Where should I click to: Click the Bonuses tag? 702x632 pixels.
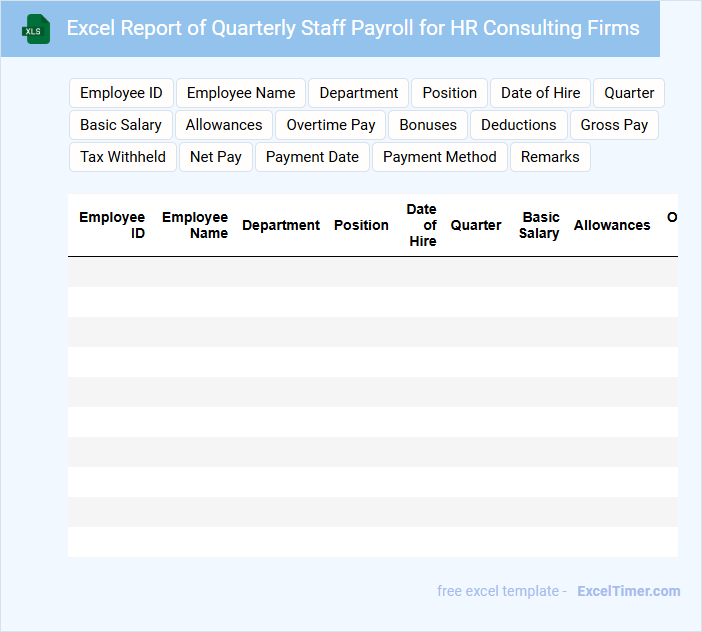pos(428,125)
